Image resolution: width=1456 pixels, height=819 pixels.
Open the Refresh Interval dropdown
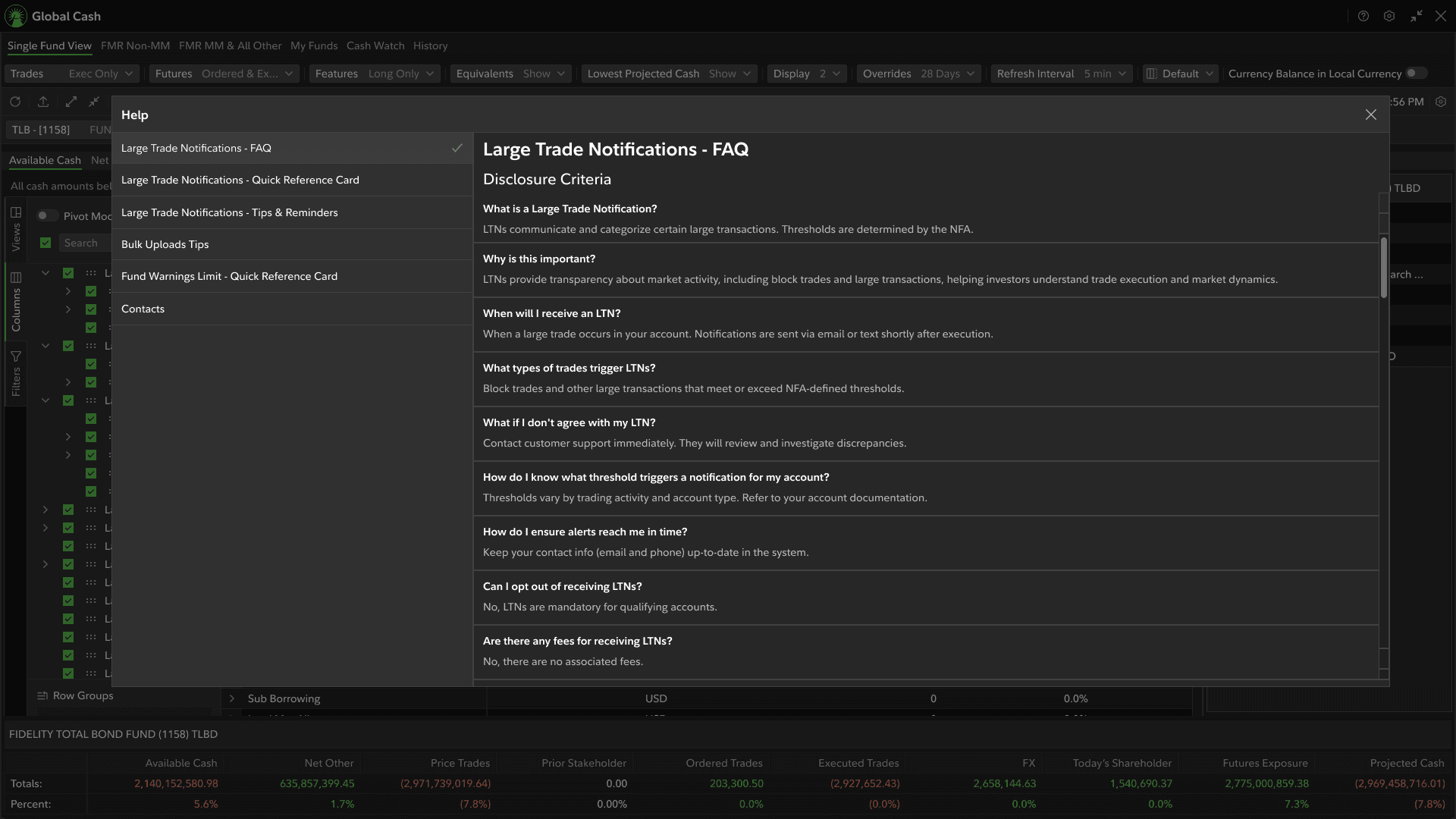(x=1062, y=74)
